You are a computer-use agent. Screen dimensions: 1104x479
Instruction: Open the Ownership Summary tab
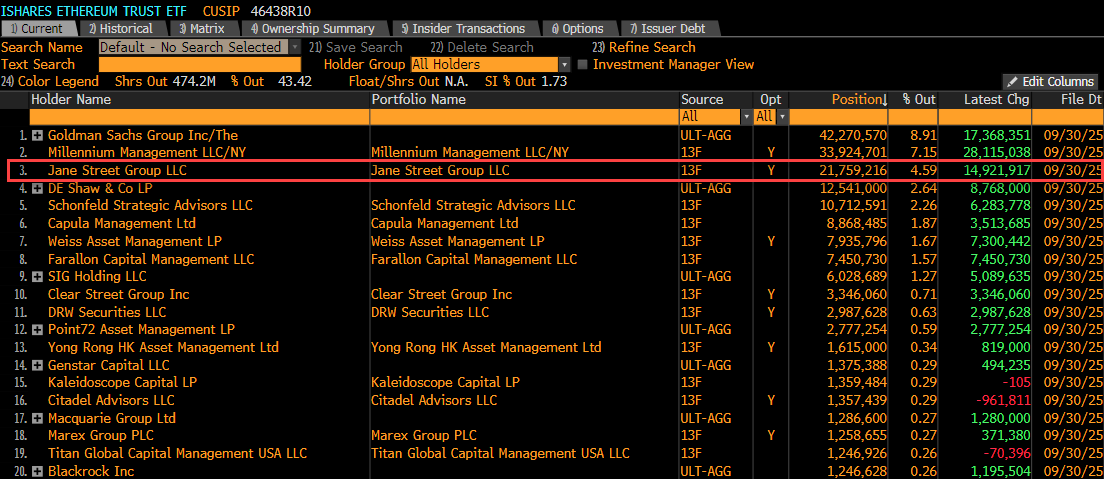tap(313, 29)
